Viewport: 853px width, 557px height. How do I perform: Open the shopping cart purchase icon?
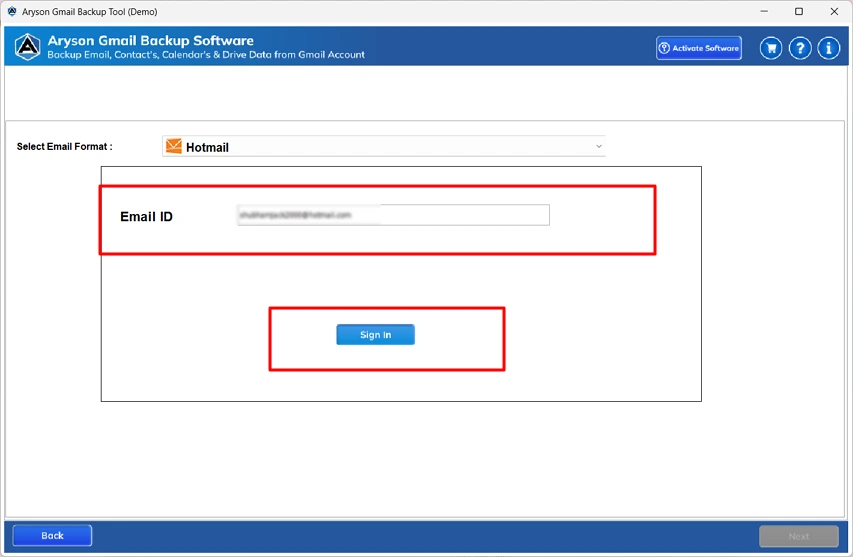coord(771,48)
